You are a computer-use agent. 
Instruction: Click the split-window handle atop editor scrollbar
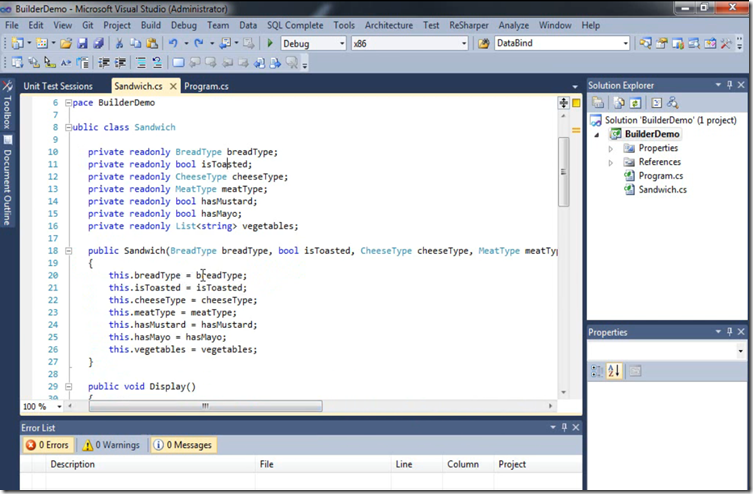pyautogui.click(x=563, y=103)
